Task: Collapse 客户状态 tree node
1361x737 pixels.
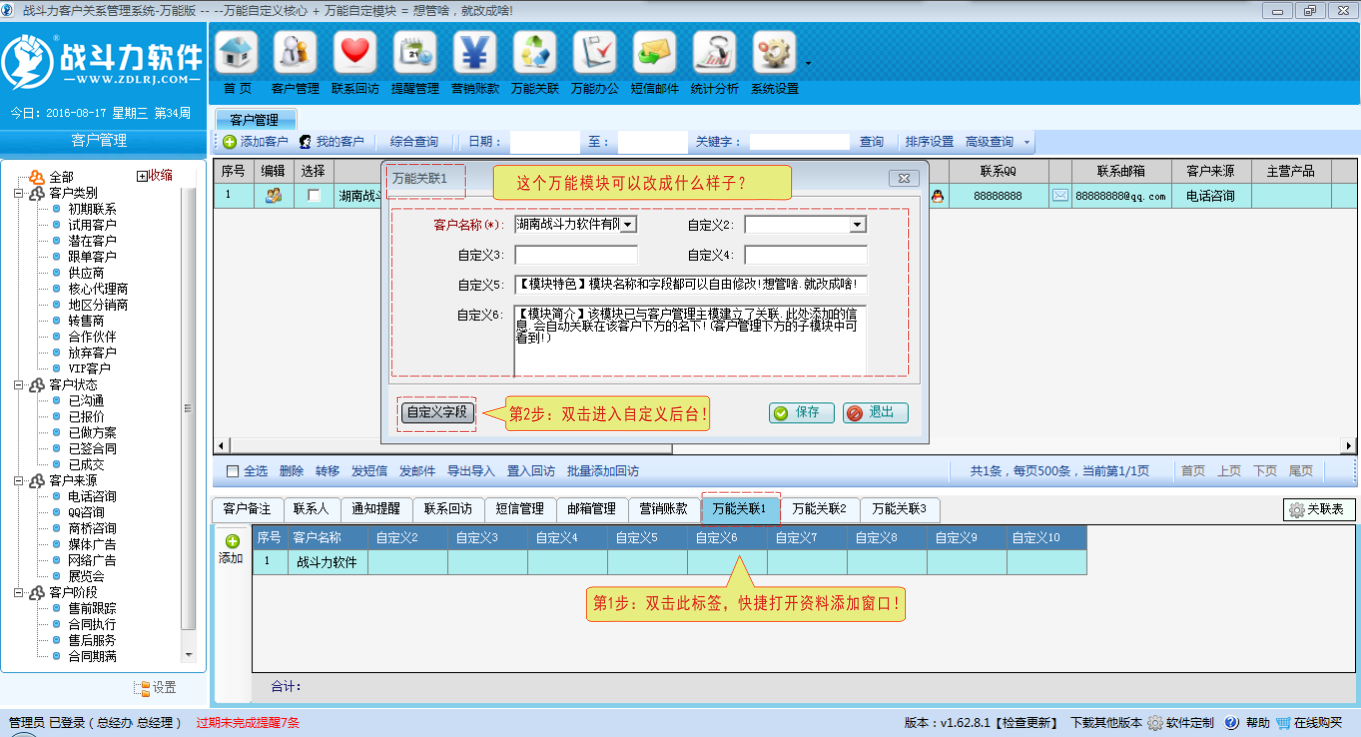Action: pos(20,385)
